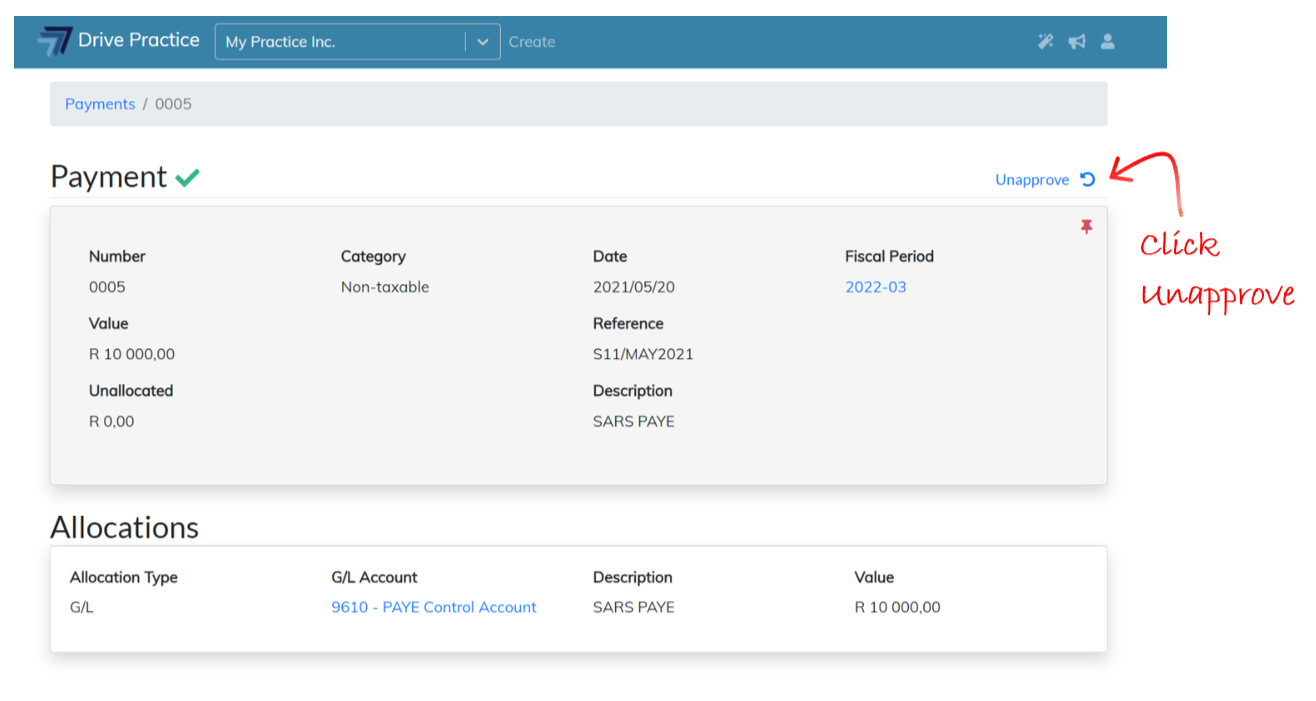The height and width of the screenshot is (701, 1316).
Task: Click the Fiscal Period label
Action: click(889, 256)
